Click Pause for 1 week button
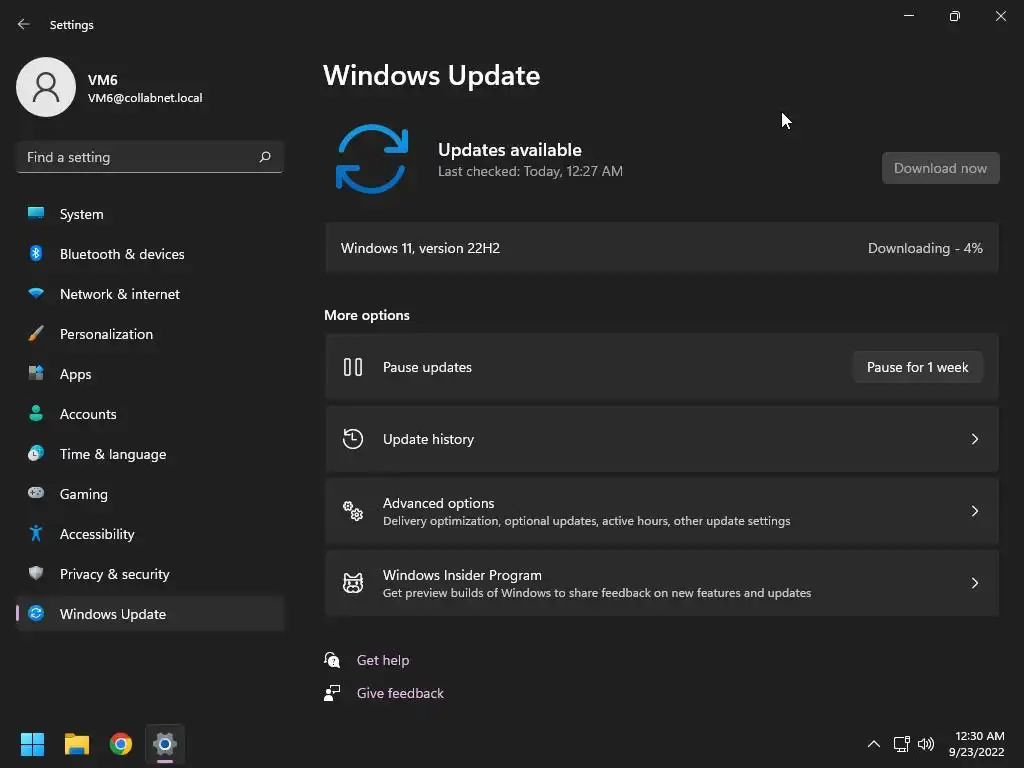Screen dimensions: 1024x768 (x=918, y=367)
